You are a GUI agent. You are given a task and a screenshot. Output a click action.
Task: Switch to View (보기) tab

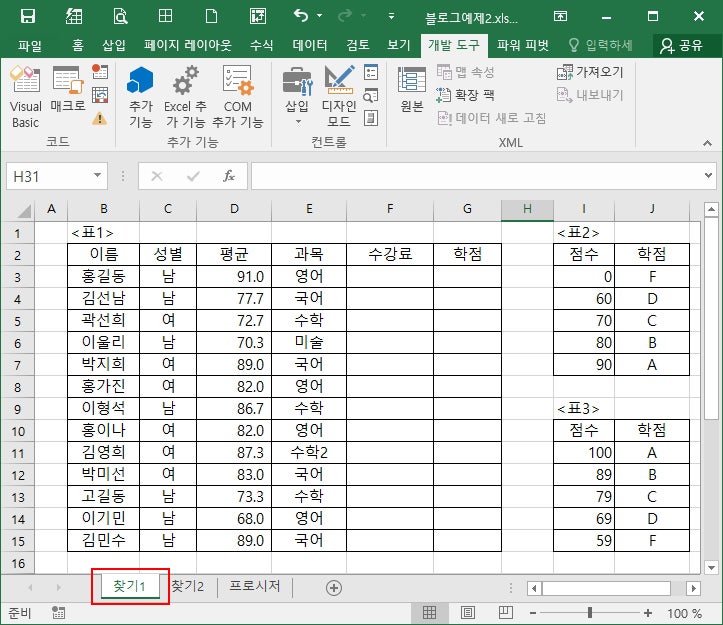pos(399,45)
